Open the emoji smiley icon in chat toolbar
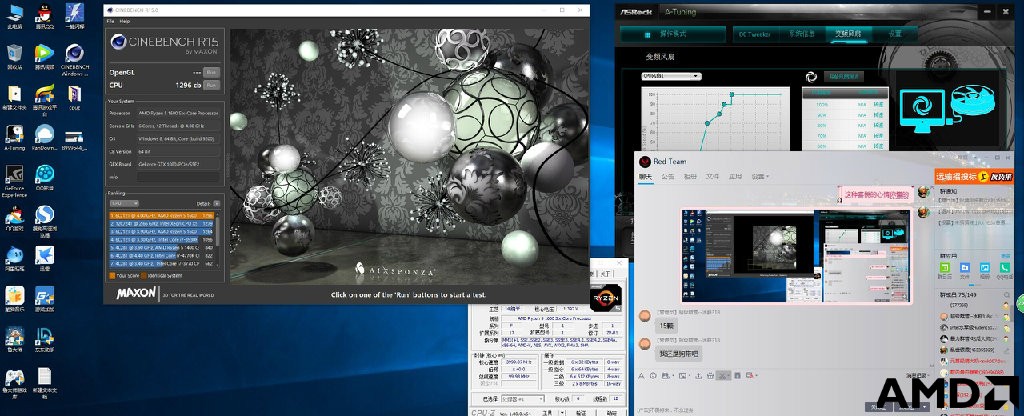Viewport: 1024px width, 416px height. (x=652, y=376)
